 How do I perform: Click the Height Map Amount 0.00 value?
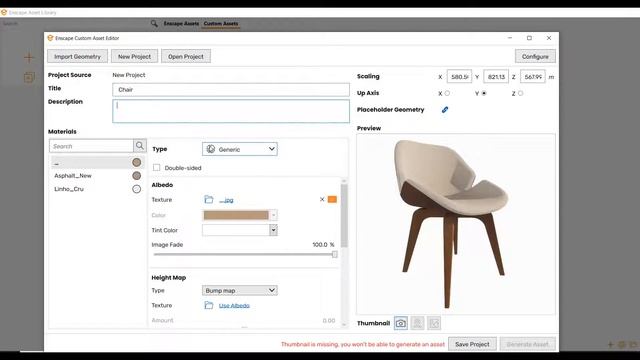(x=329, y=320)
